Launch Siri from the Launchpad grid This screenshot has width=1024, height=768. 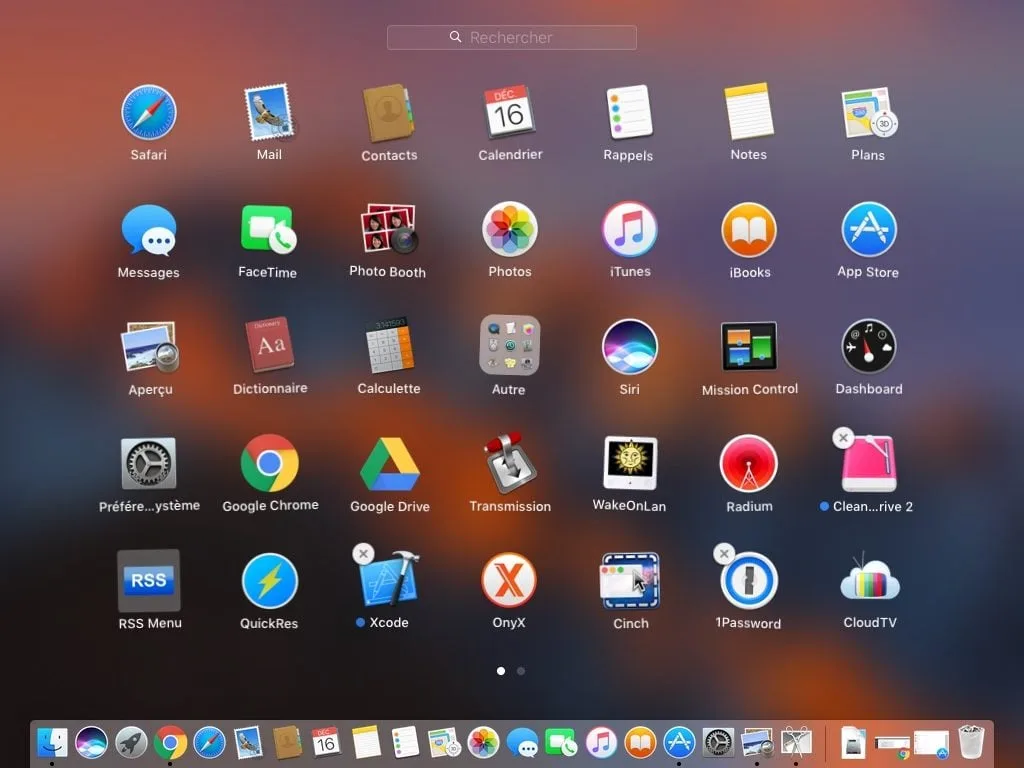click(630, 347)
